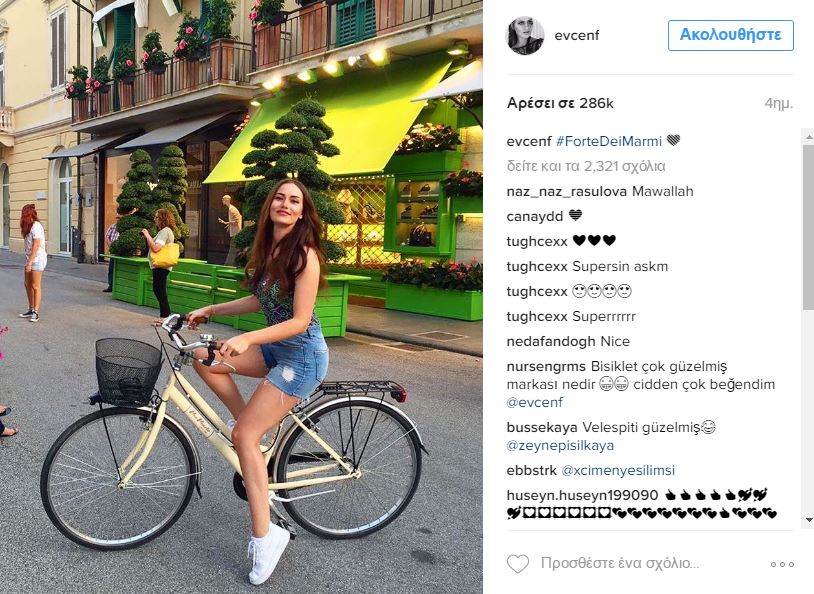Click the heart like icon

pyautogui.click(x=518, y=563)
